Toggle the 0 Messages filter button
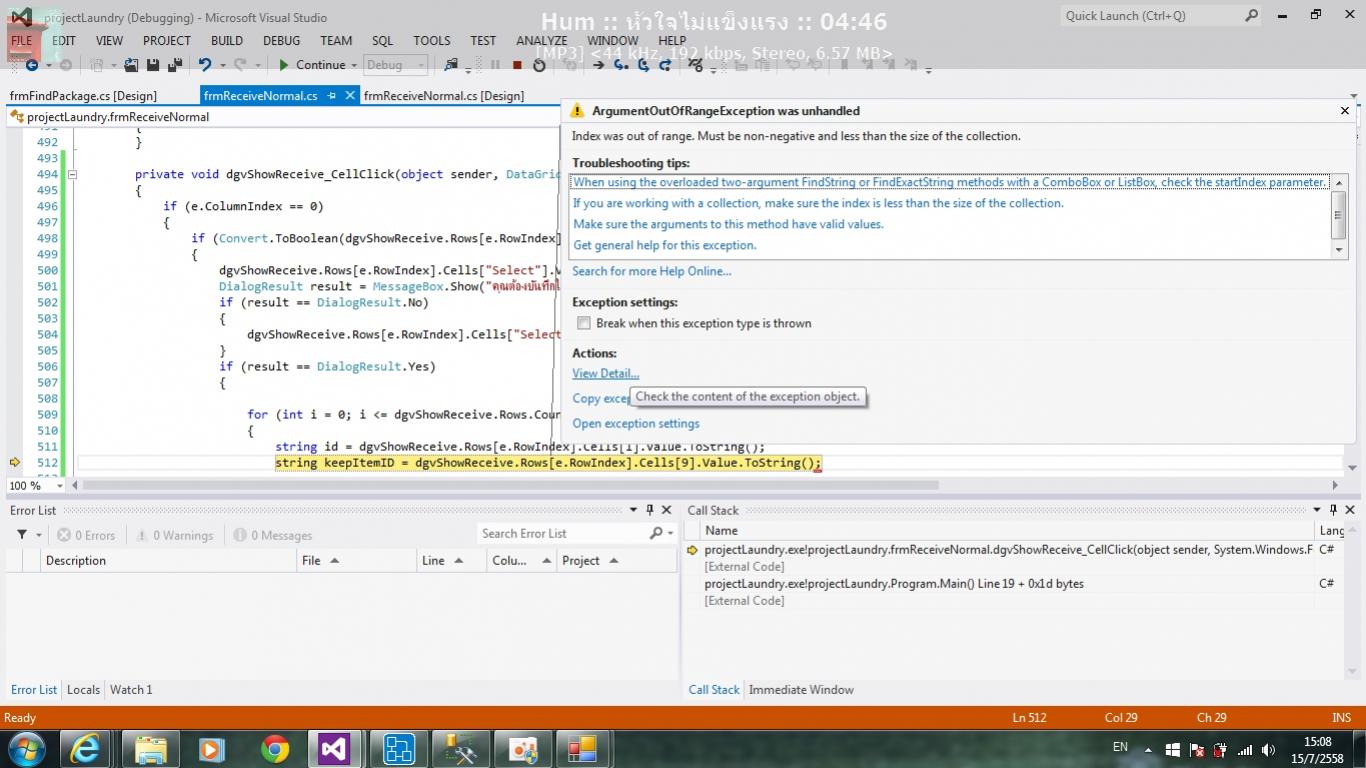The width and height of the screenshot is (1366, 768). pos(273,535)
